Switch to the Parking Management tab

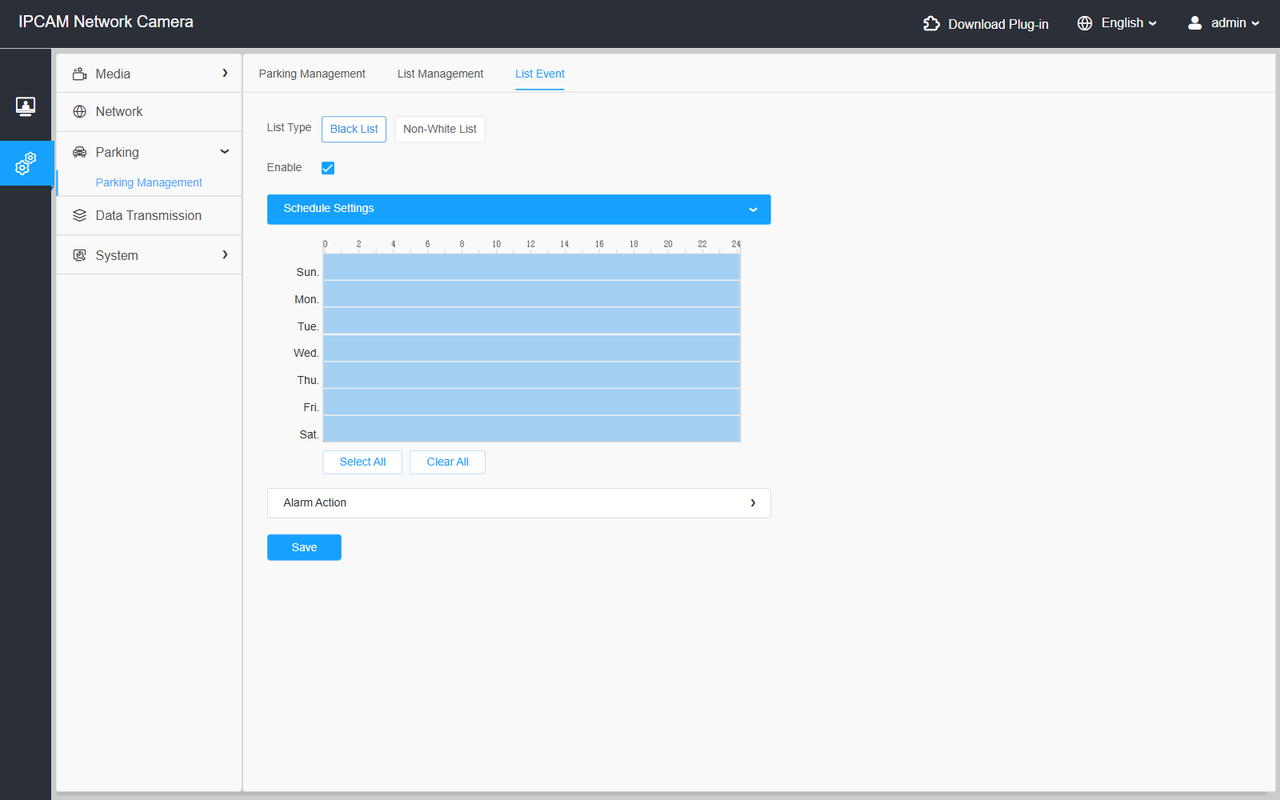tap(312, 74)
